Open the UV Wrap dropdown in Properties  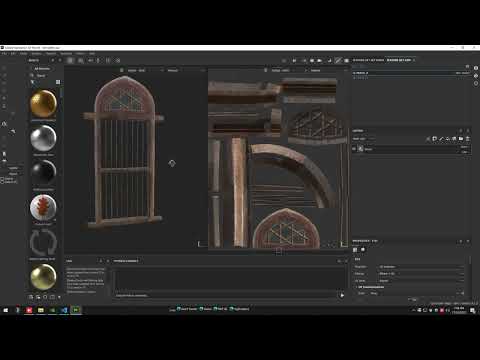pyautogui.click(x=421, y=281)
